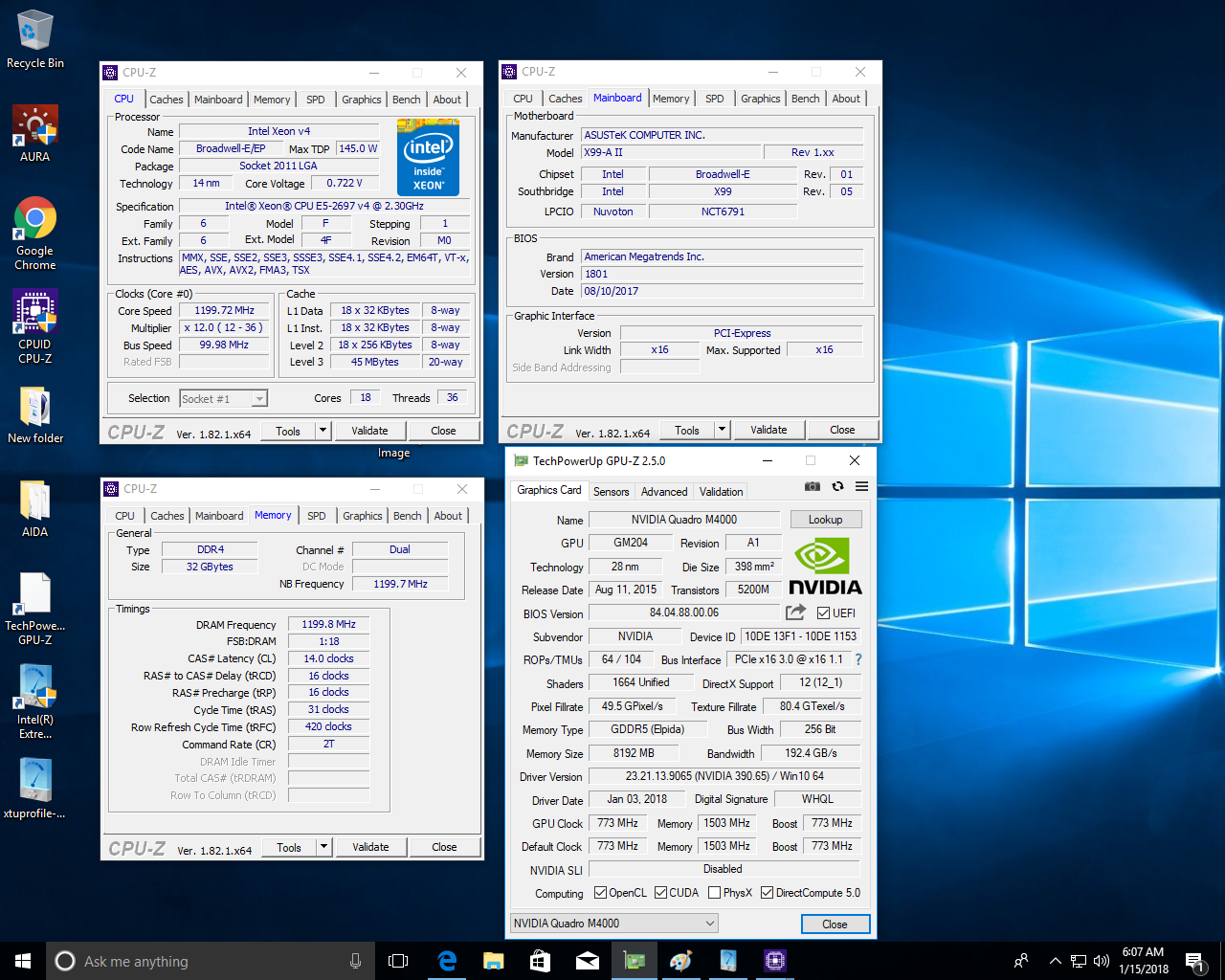Open Task View from the taskbar
The width and height of the screenshot is (1225, 980).
[x=398, y=961]
